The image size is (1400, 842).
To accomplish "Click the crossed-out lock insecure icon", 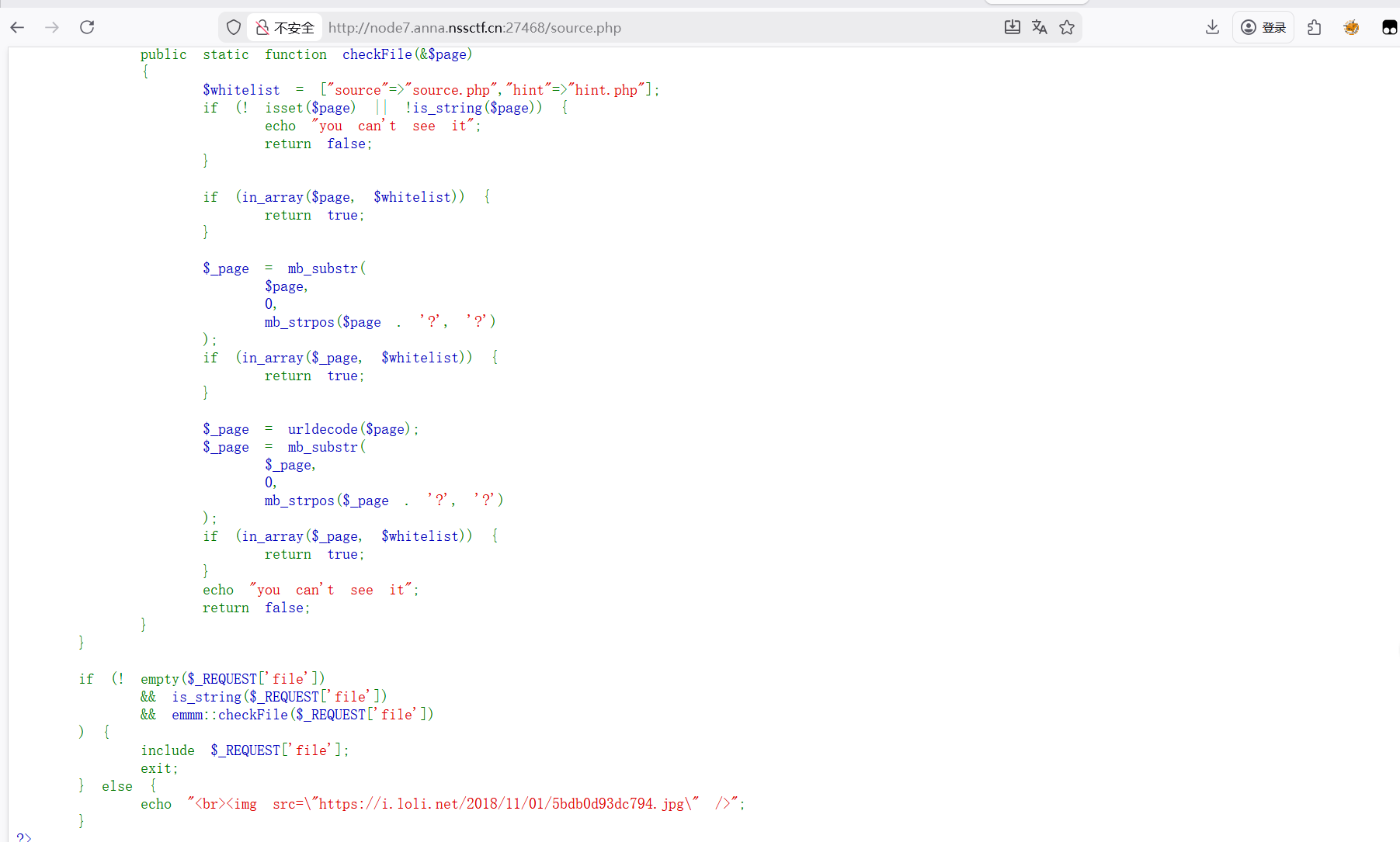I will pyautogui.click(x=262, y=28).
